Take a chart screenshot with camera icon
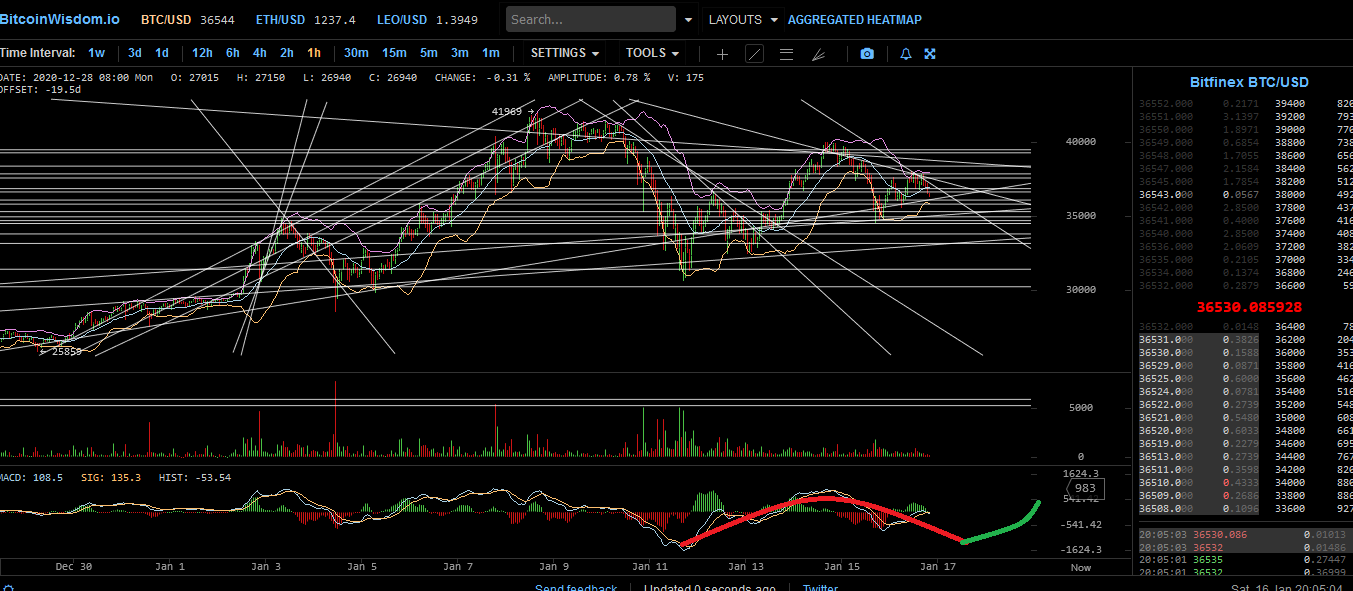 867,54
